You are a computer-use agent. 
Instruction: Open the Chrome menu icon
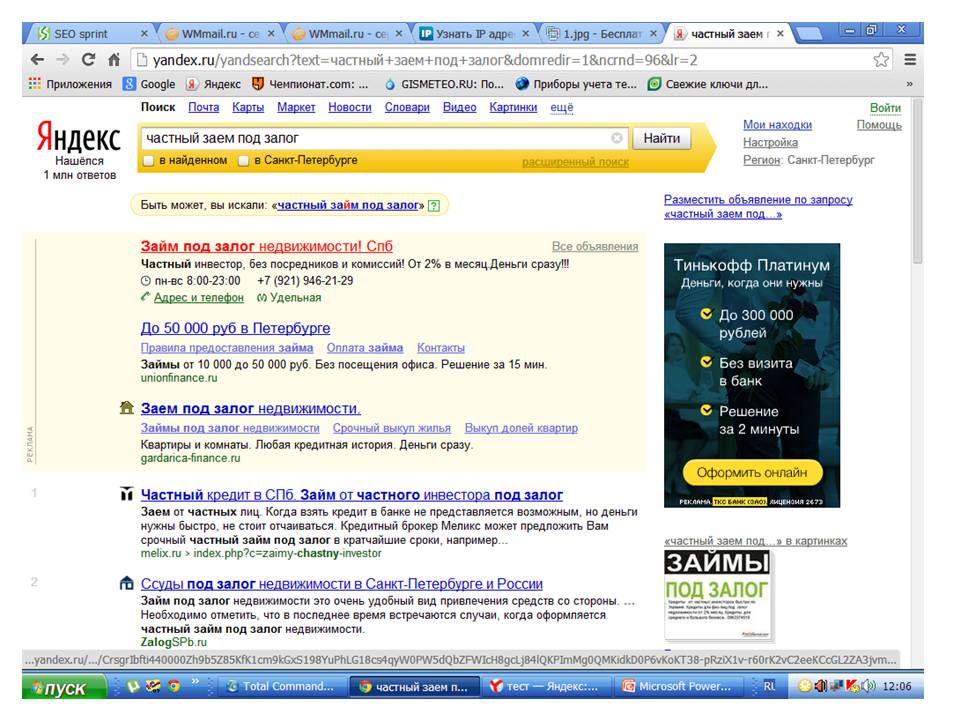click(910, 59)
